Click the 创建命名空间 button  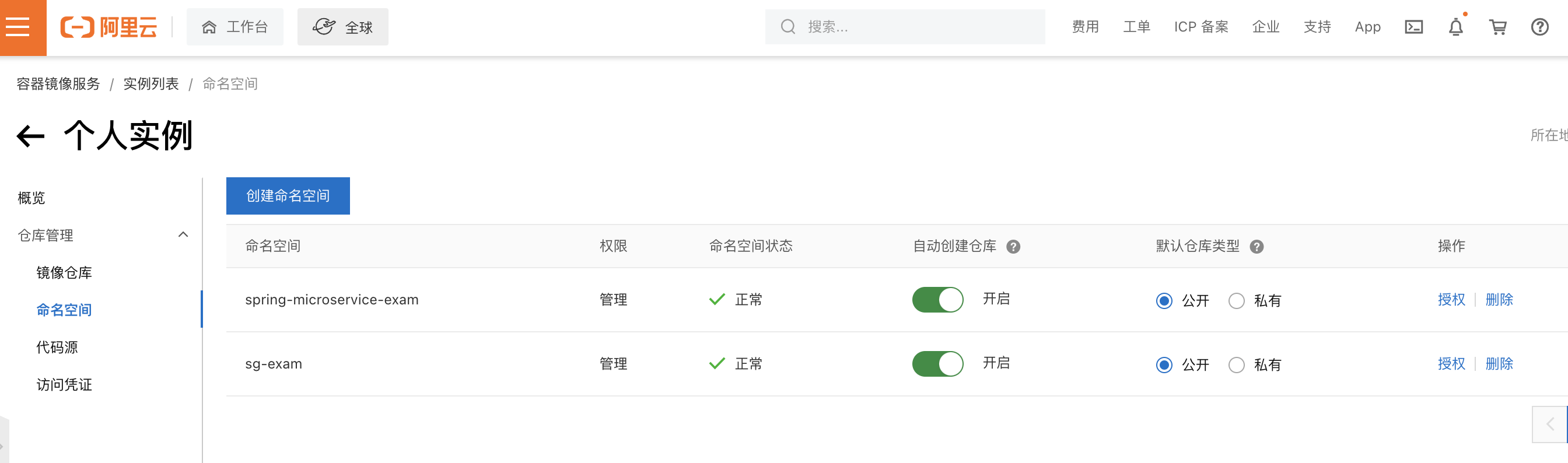(288, 196)
